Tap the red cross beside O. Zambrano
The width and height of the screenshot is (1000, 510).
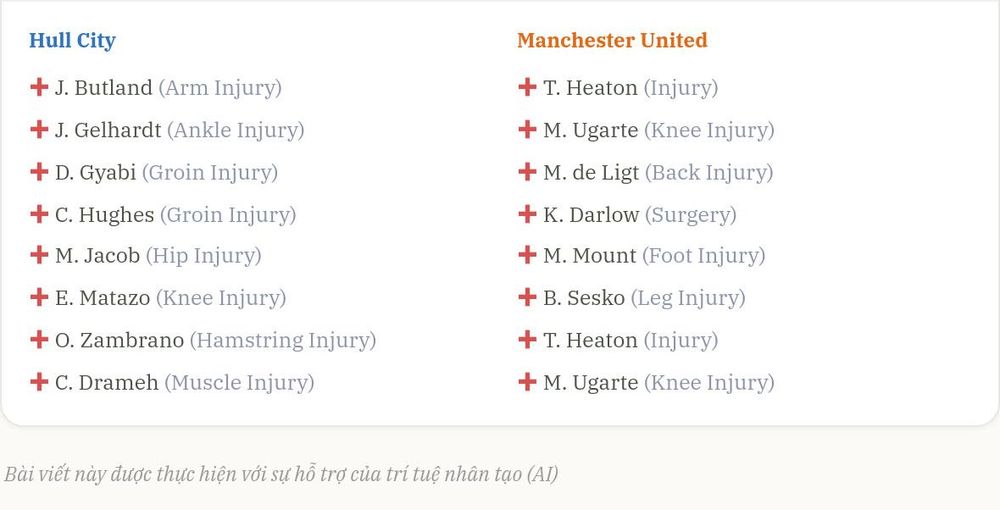pos(39,339)
